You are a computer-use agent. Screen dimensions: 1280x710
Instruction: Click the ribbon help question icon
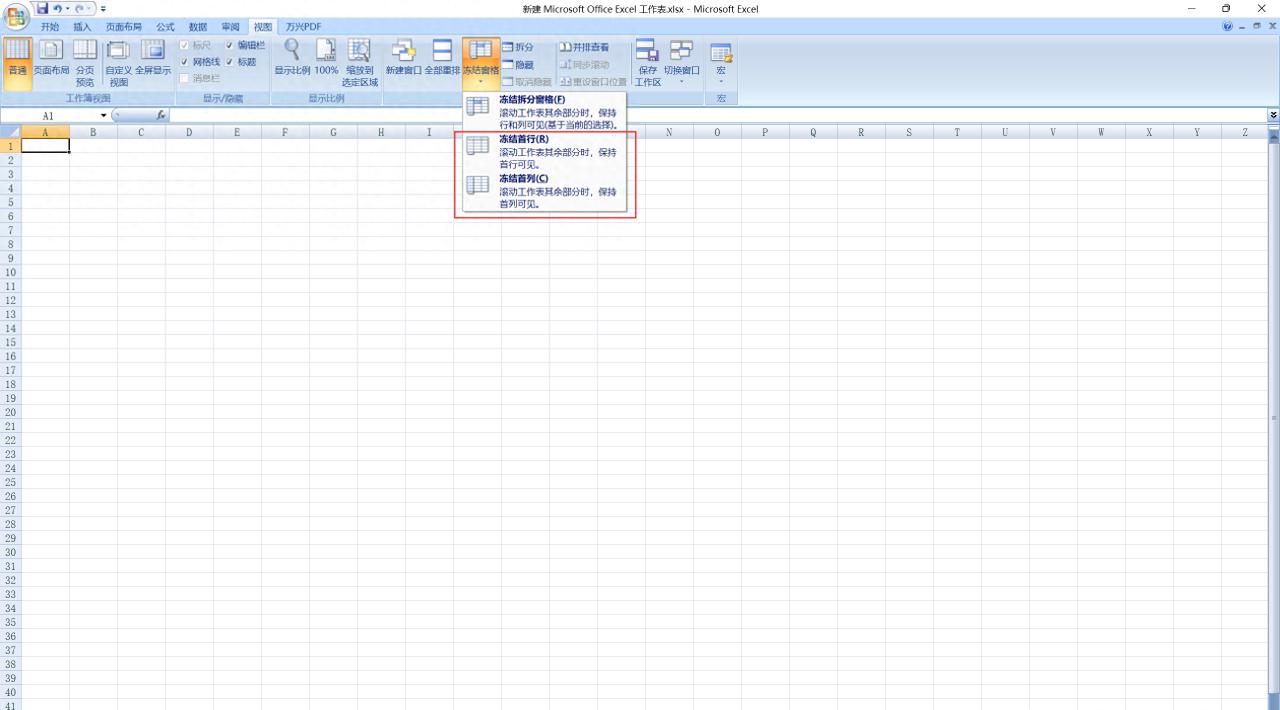[x=1228, y=27]
